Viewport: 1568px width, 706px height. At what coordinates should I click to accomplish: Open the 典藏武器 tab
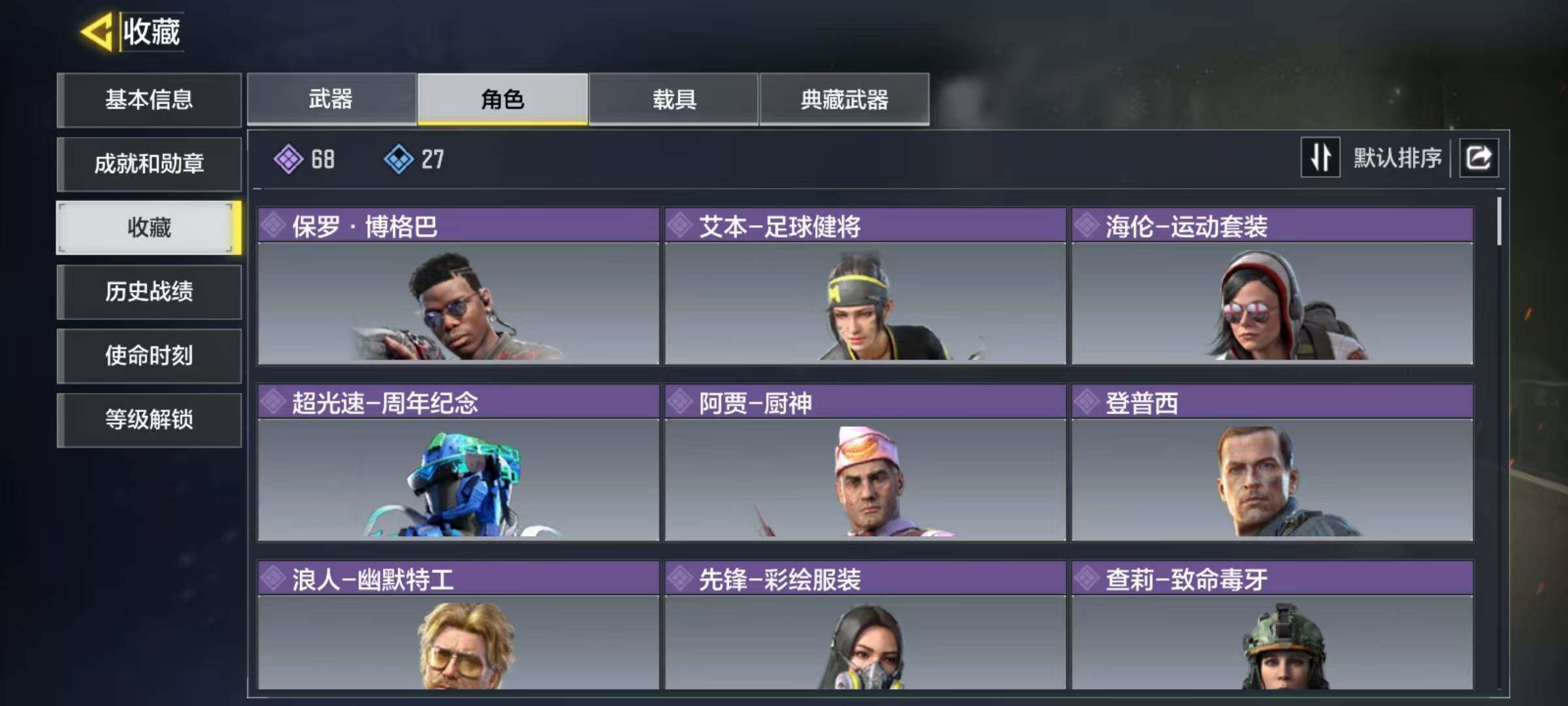click(844, 99)
